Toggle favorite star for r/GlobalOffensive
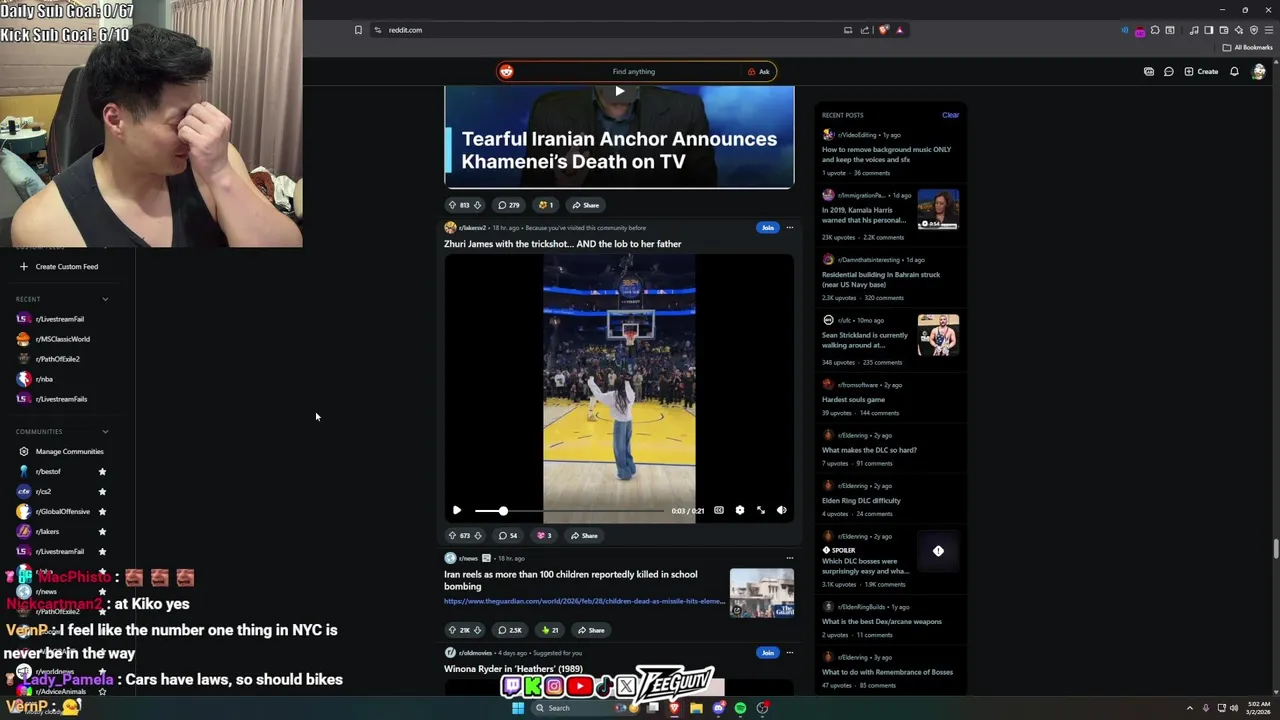 tap(102, 512)
